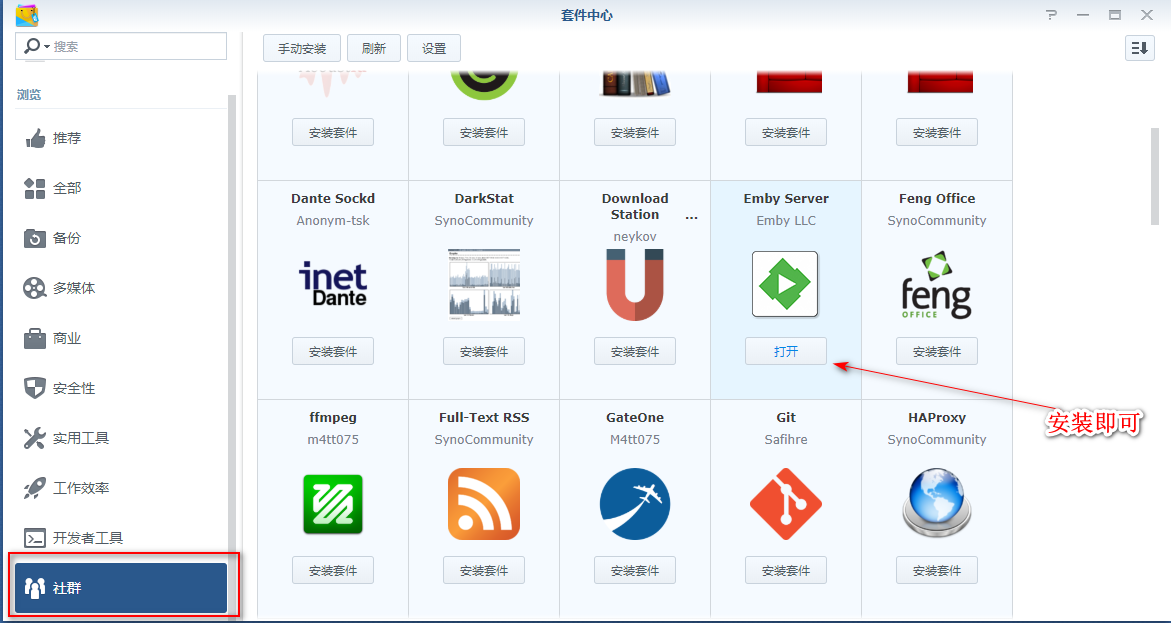
Task: Click the Feng Office package title
Action: [x=937, y=199]
